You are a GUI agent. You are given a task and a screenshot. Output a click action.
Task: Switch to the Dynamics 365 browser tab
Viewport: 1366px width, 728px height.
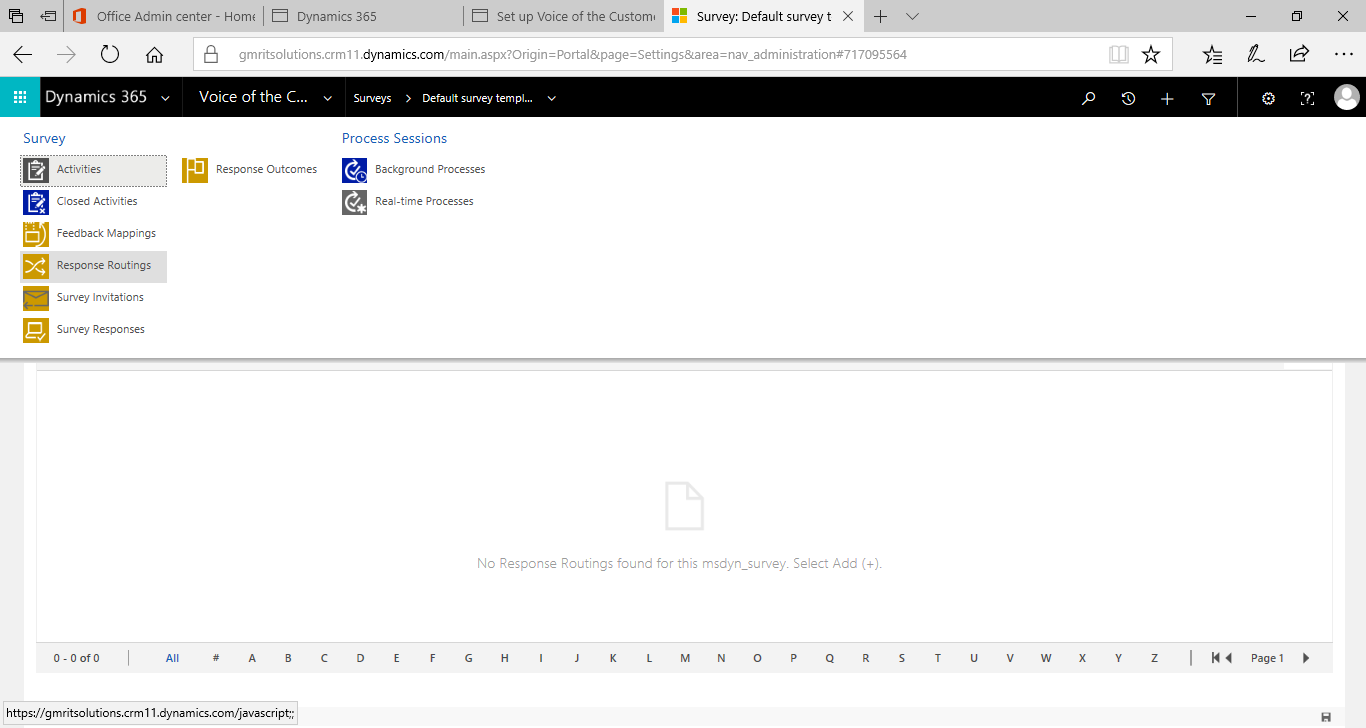[x=363, y=16]
